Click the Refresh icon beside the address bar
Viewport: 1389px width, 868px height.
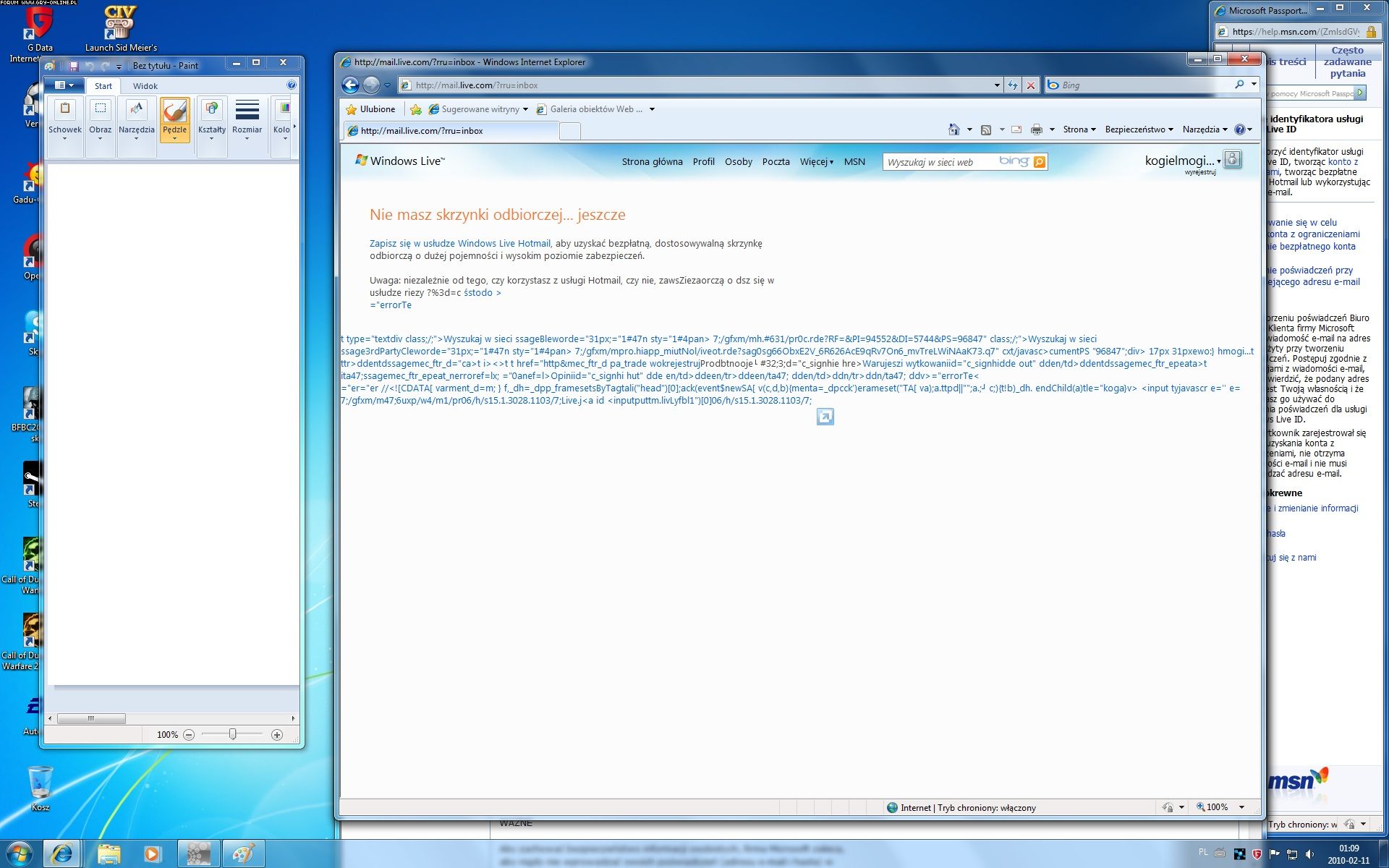pyautogui.click(x=1013, y=85)
